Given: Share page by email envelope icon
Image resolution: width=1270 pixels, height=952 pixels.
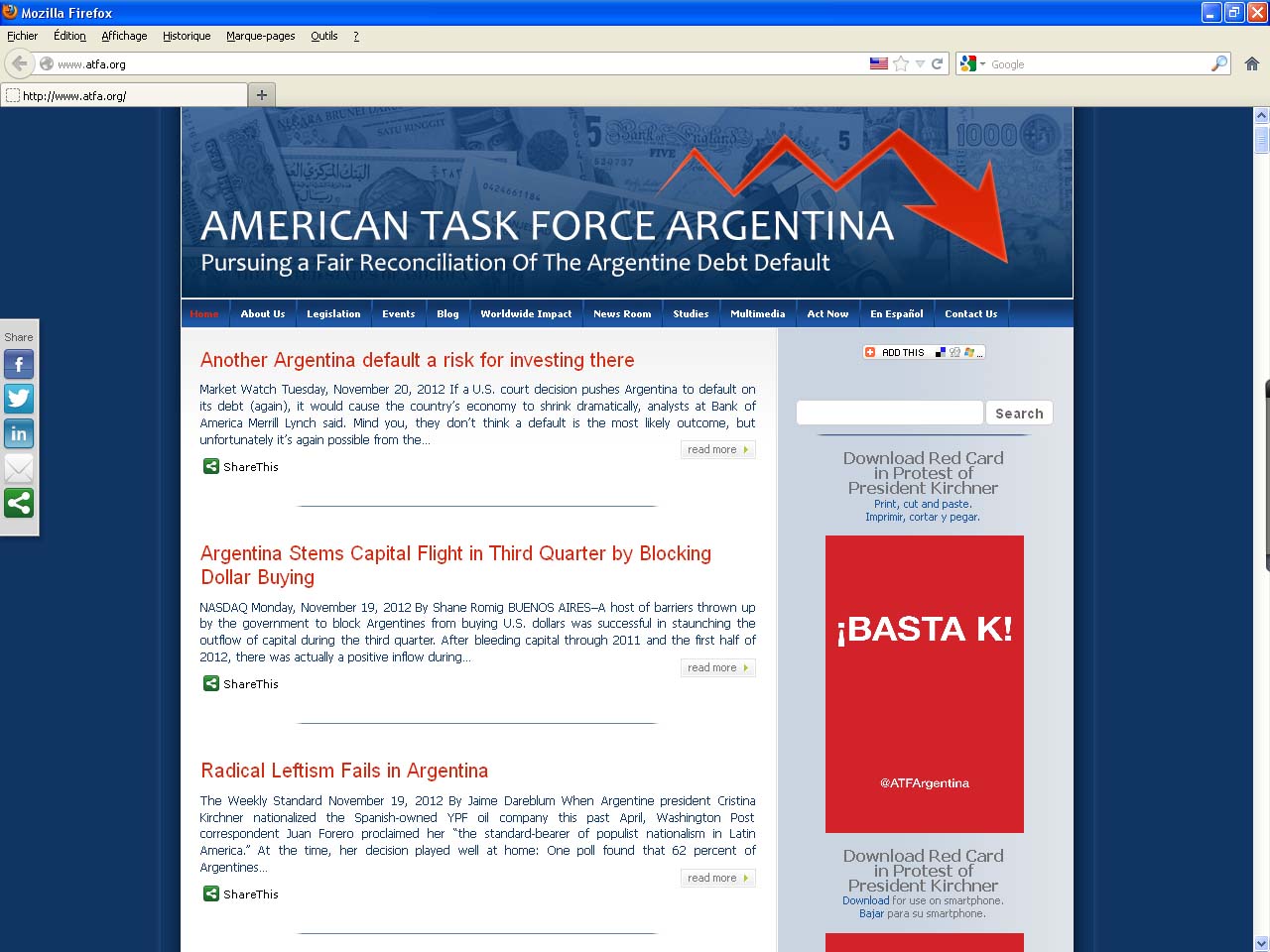Looking at the screenshot, I should [19, 468].
